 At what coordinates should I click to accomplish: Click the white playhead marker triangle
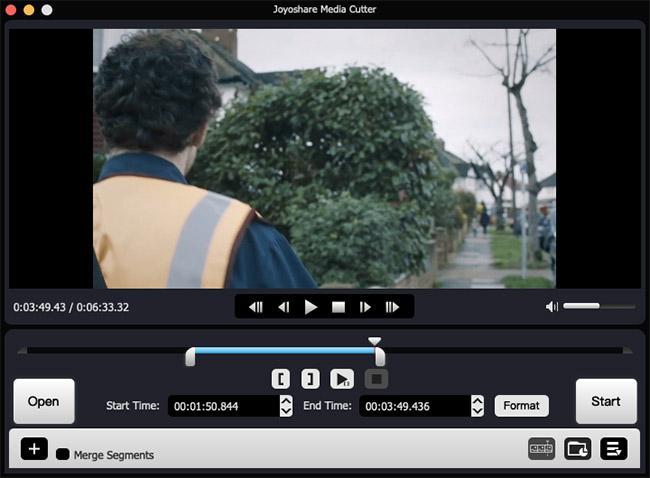click(x=374, y=341)
